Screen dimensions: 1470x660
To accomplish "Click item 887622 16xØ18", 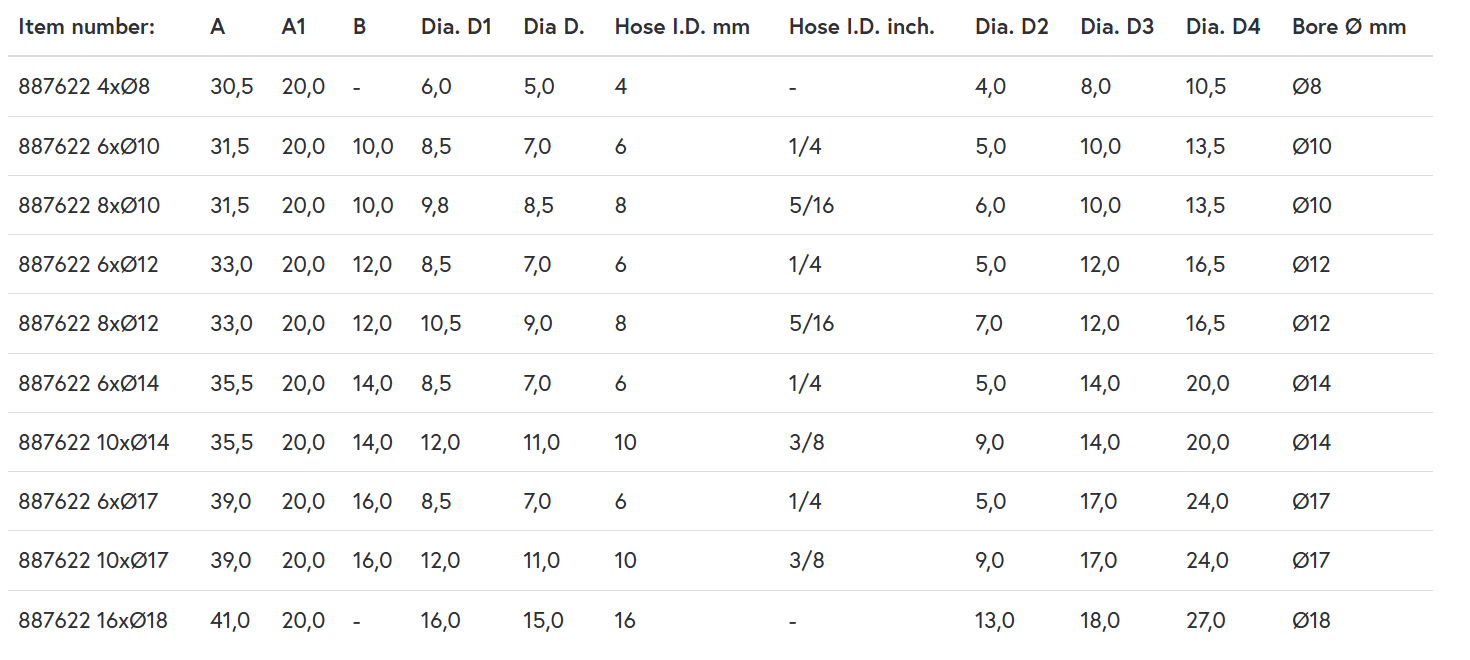I will 93,621.
